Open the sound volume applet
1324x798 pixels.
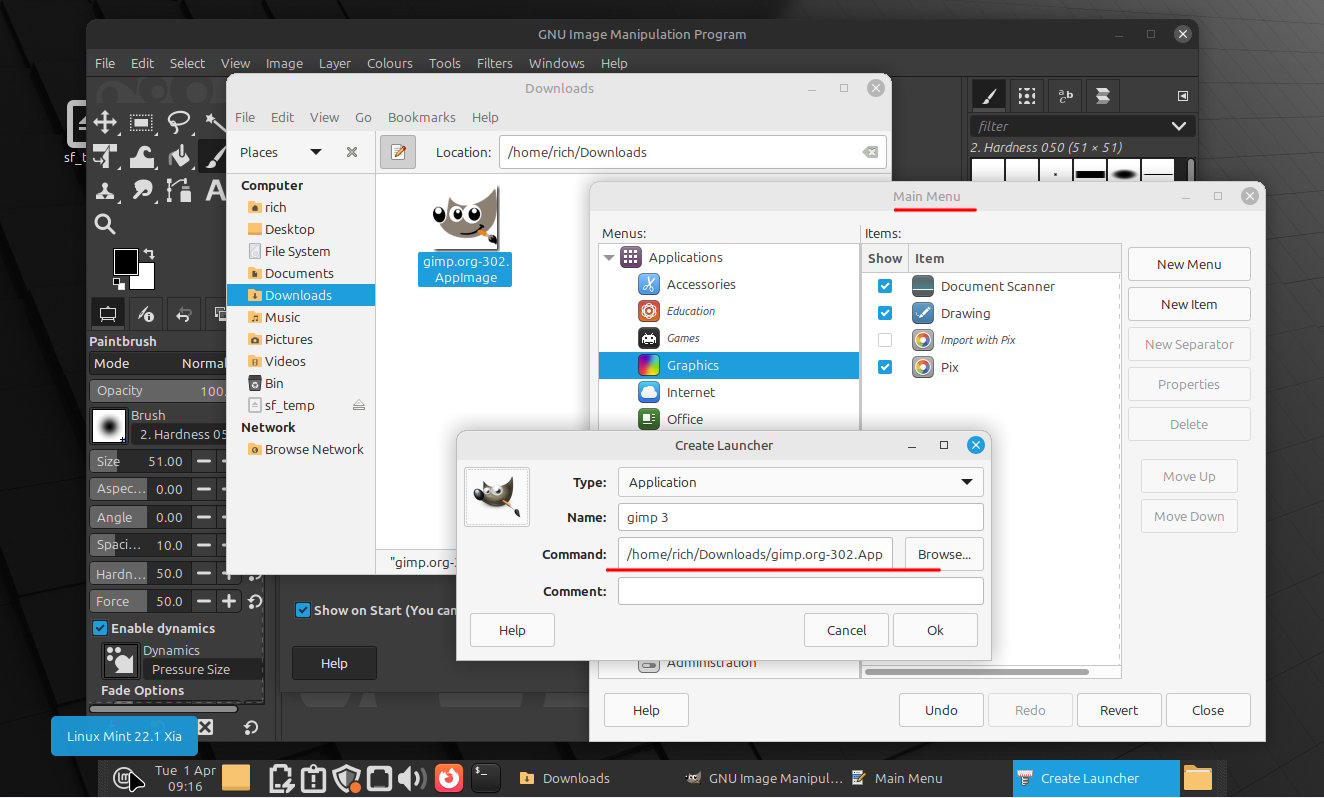[410, 778]
